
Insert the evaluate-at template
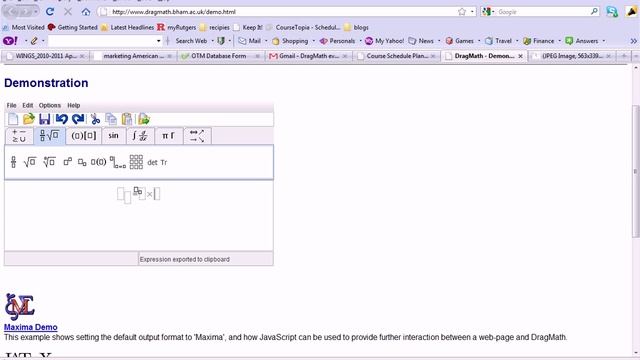118,162
